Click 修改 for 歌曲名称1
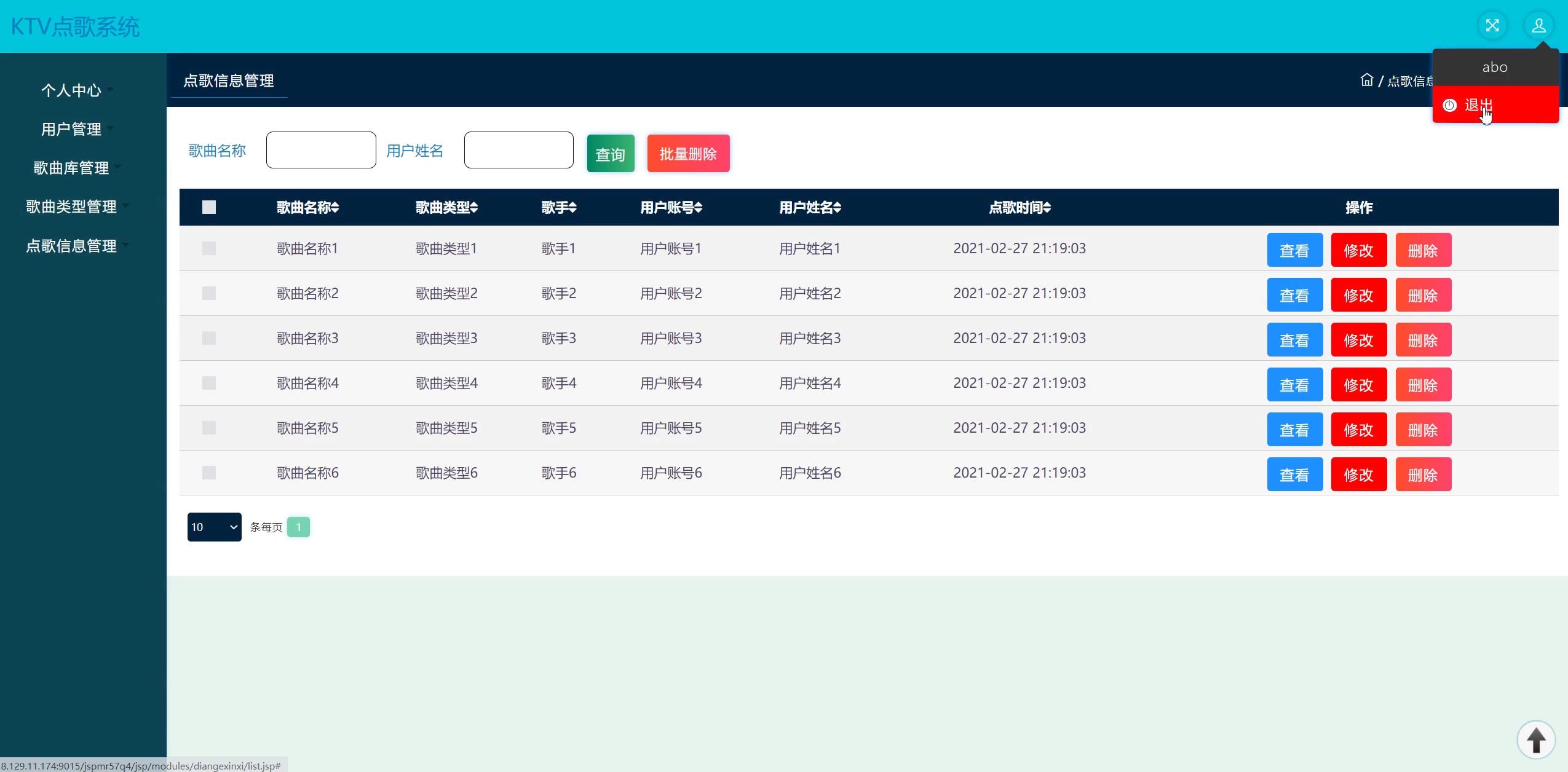 (x=1359, y=250)
